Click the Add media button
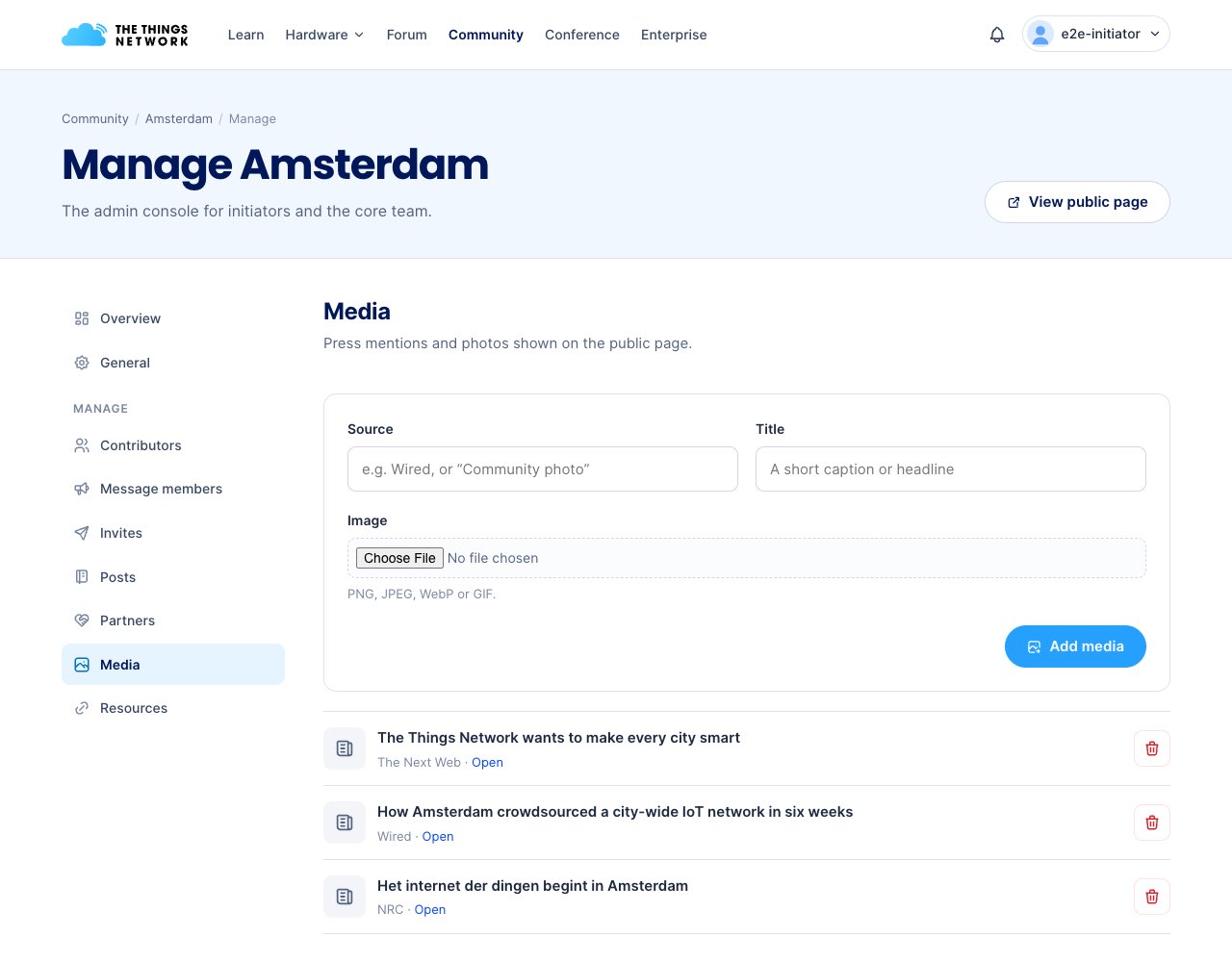This screenshot has height=962, width=1232. (x=1075, y=646)
